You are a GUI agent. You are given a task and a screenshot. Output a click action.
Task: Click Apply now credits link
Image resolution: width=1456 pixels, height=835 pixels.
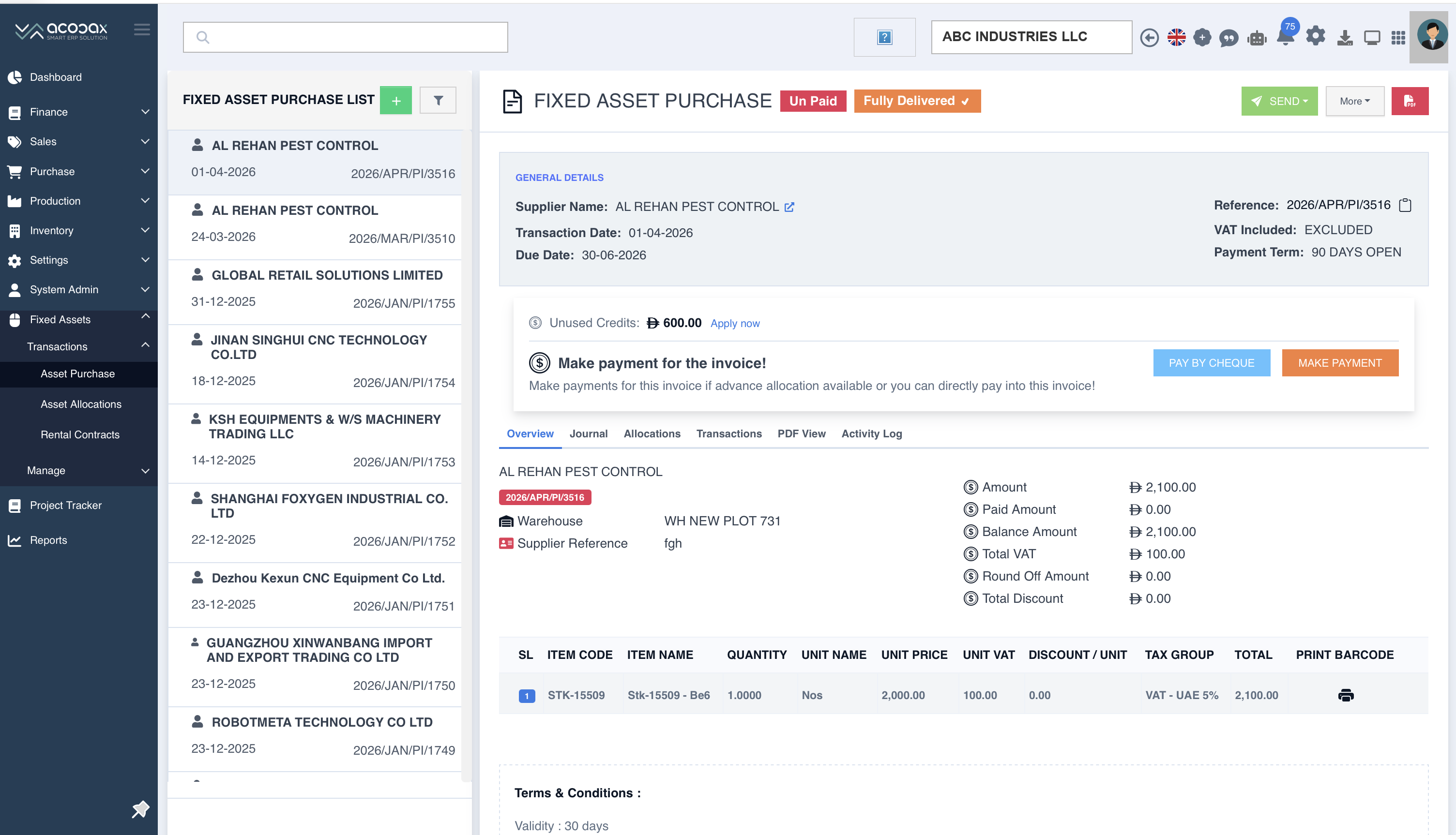click(734, 324)
